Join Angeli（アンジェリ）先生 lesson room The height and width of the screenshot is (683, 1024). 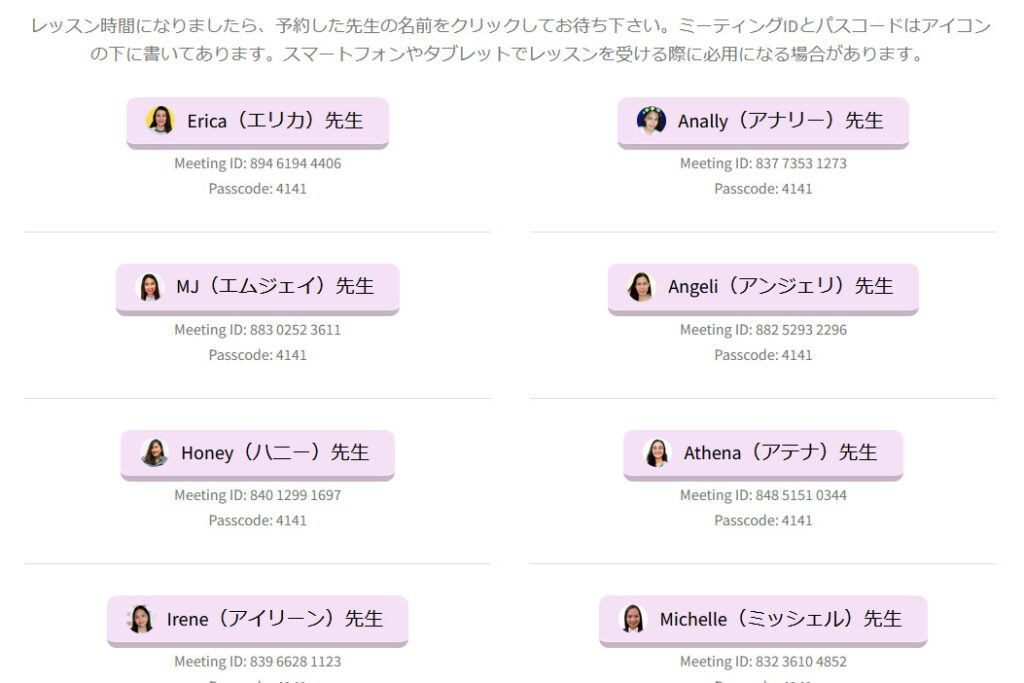pyautogui.click(x=780, y=287)
